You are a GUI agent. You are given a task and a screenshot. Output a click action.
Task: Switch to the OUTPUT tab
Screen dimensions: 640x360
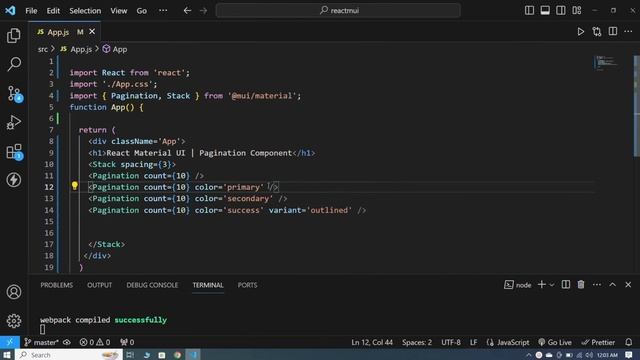tap(99, 285)
